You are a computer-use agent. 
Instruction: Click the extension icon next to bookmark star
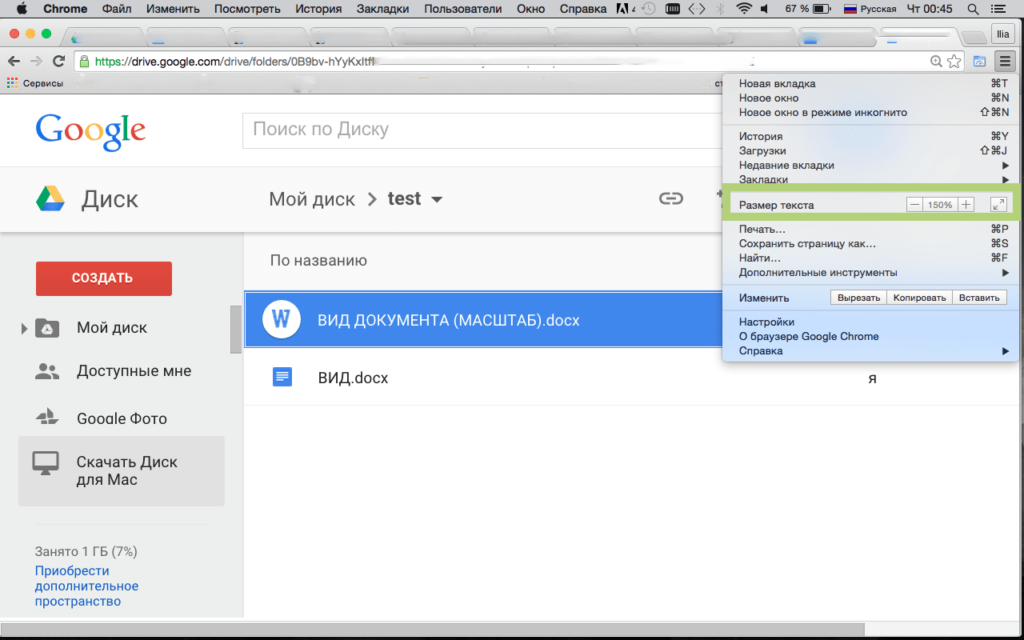click(x=979, y=61)
